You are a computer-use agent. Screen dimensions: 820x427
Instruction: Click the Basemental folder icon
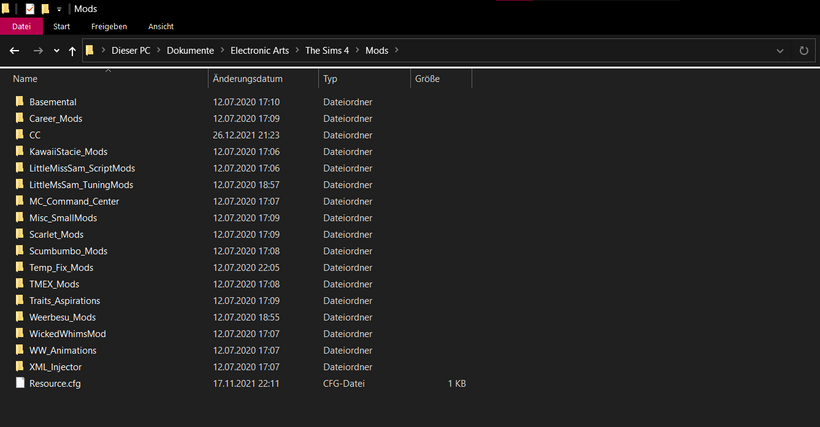pyautogui.click(x=20, y=101)
